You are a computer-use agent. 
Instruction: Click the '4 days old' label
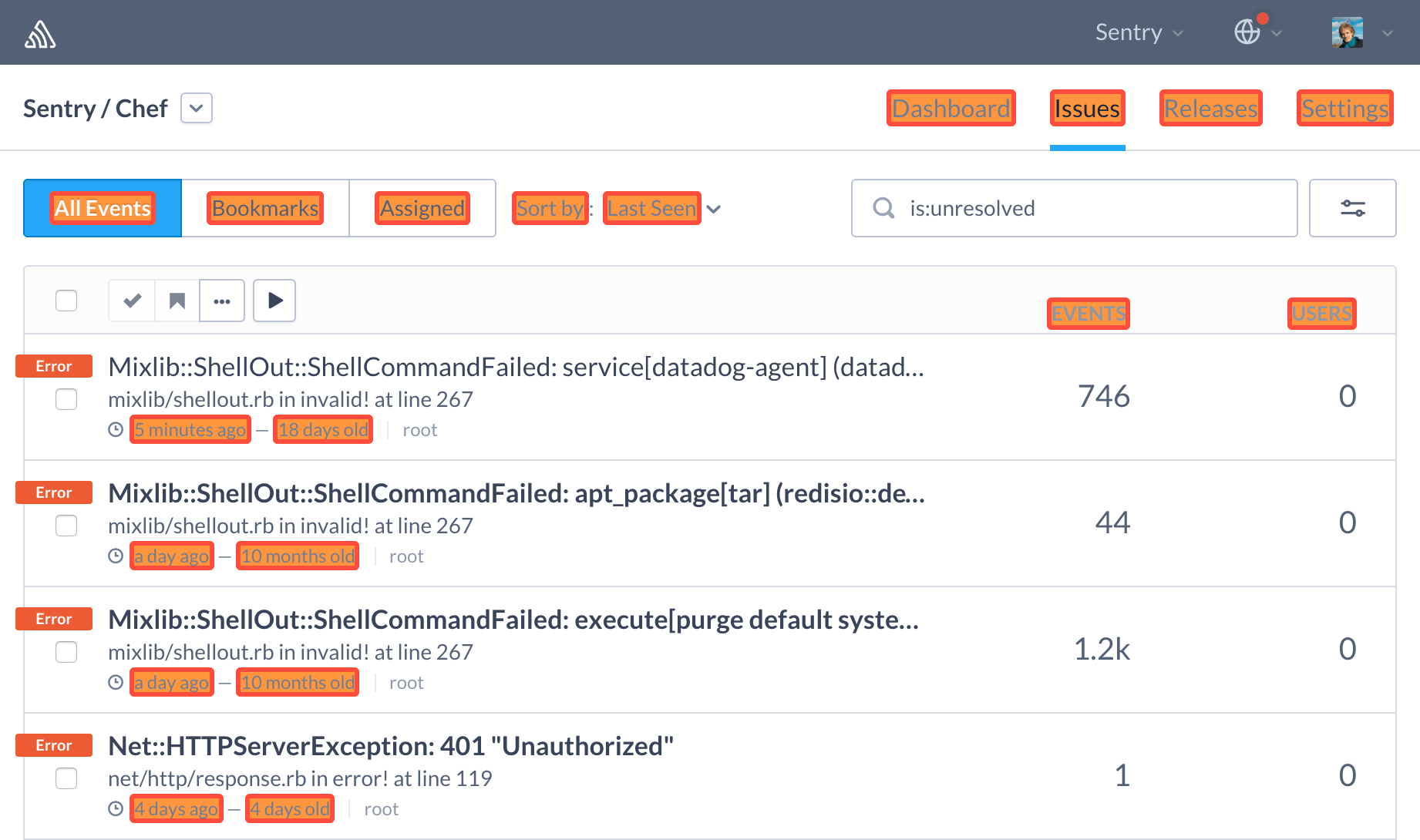point(290,809)
